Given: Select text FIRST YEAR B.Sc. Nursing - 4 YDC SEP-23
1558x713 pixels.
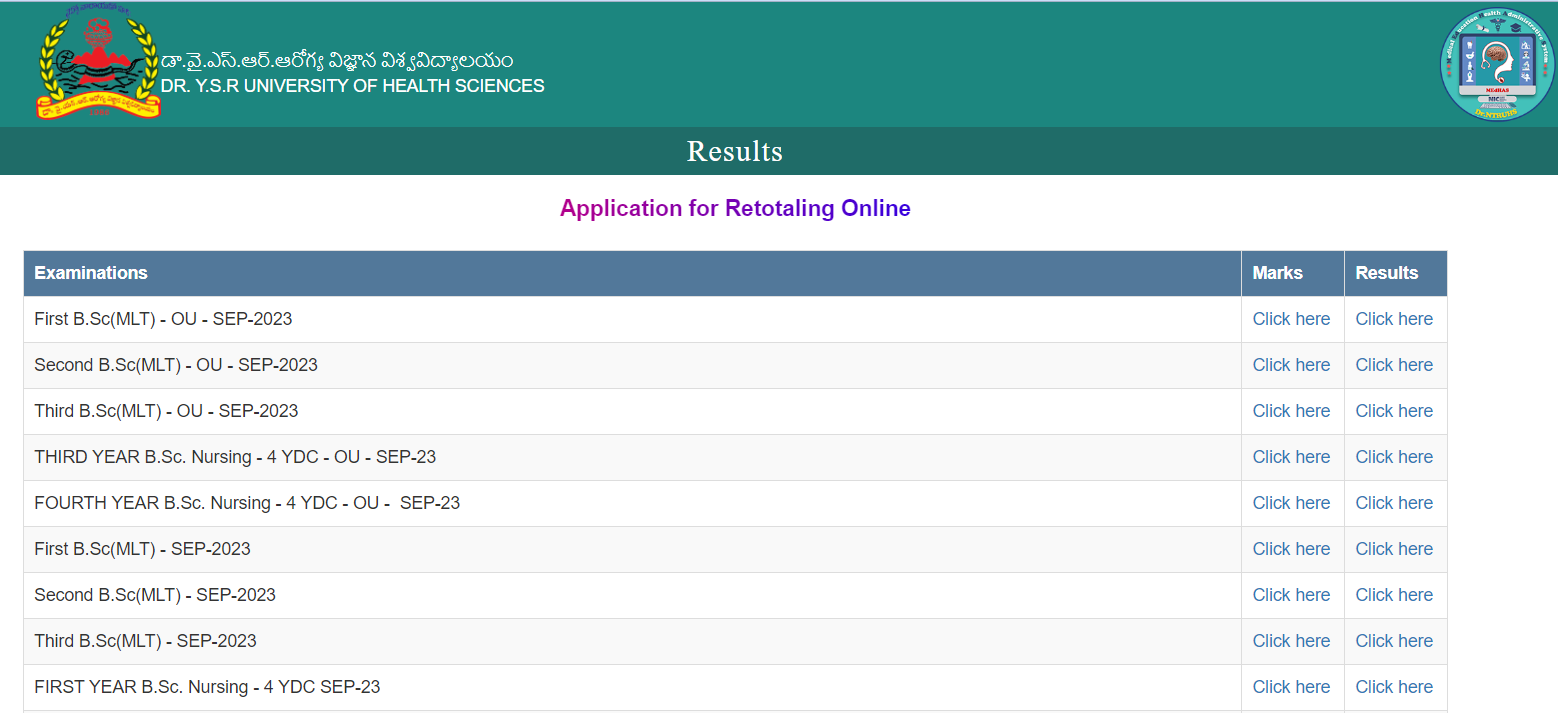Looking at the screenshot, I should (207, 687).
